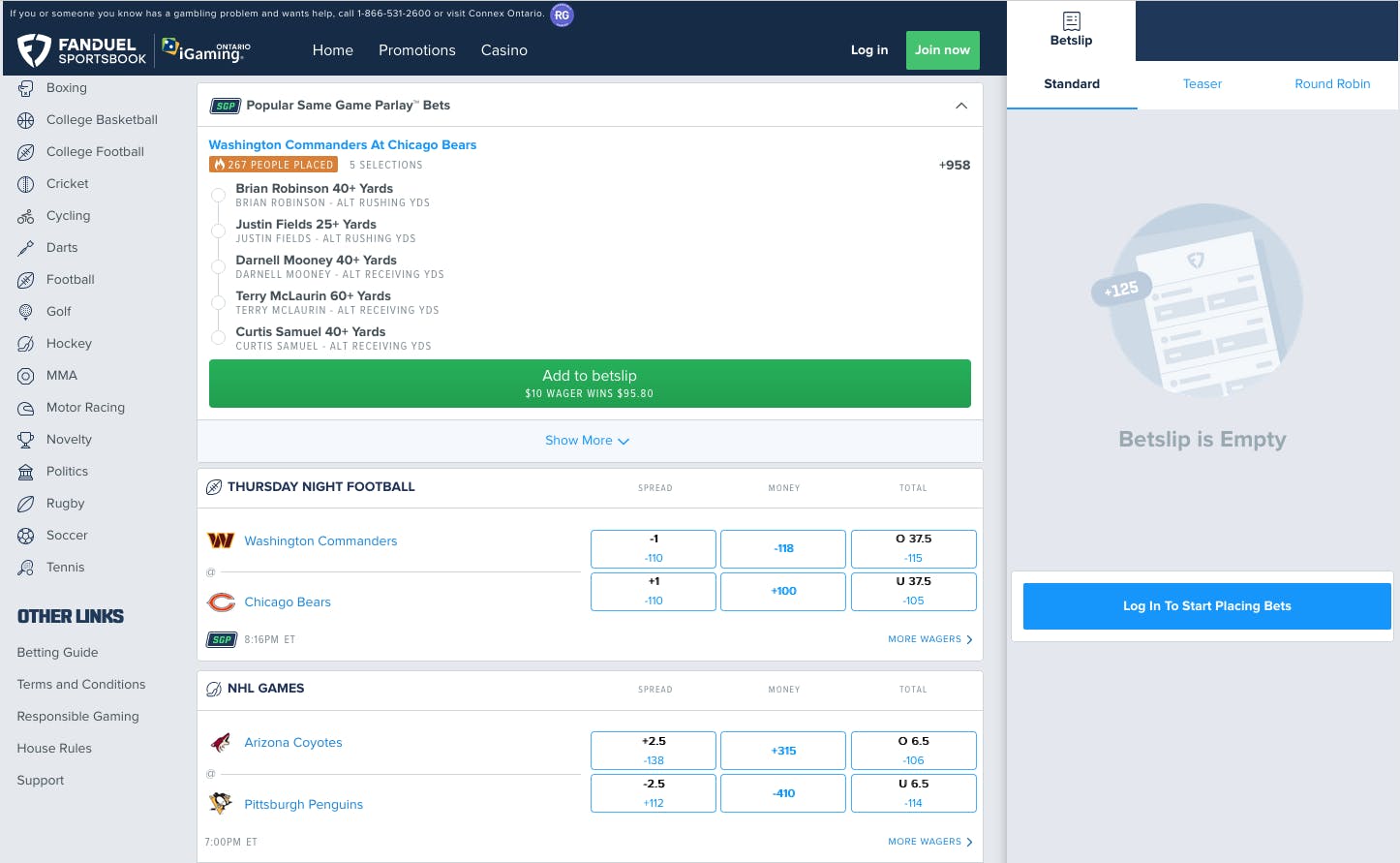Select Washington Commanders -118 moneyline
This screenshot has width=1400, height=863.
(x=783, y=548)
